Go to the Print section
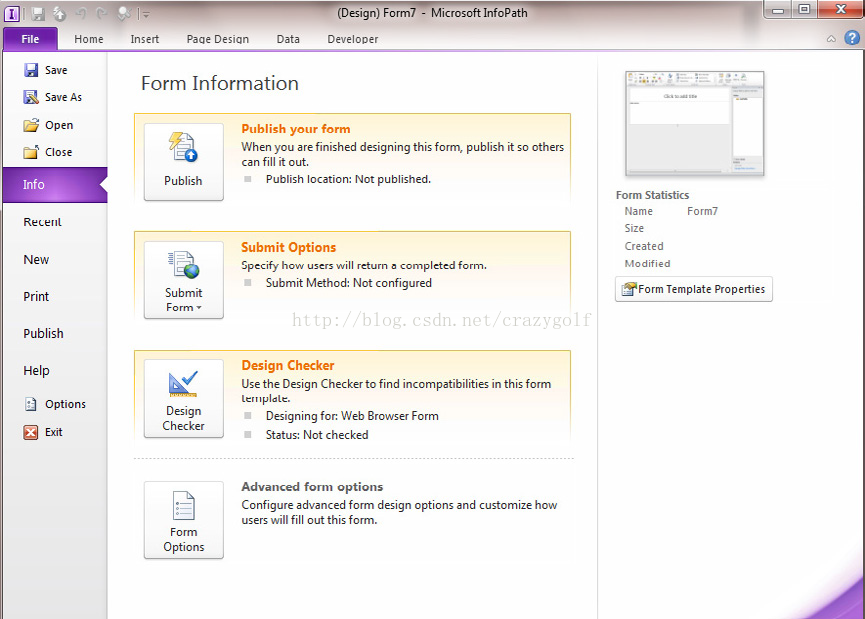Viewport: 865px width, 619px height. click(36, 296)
